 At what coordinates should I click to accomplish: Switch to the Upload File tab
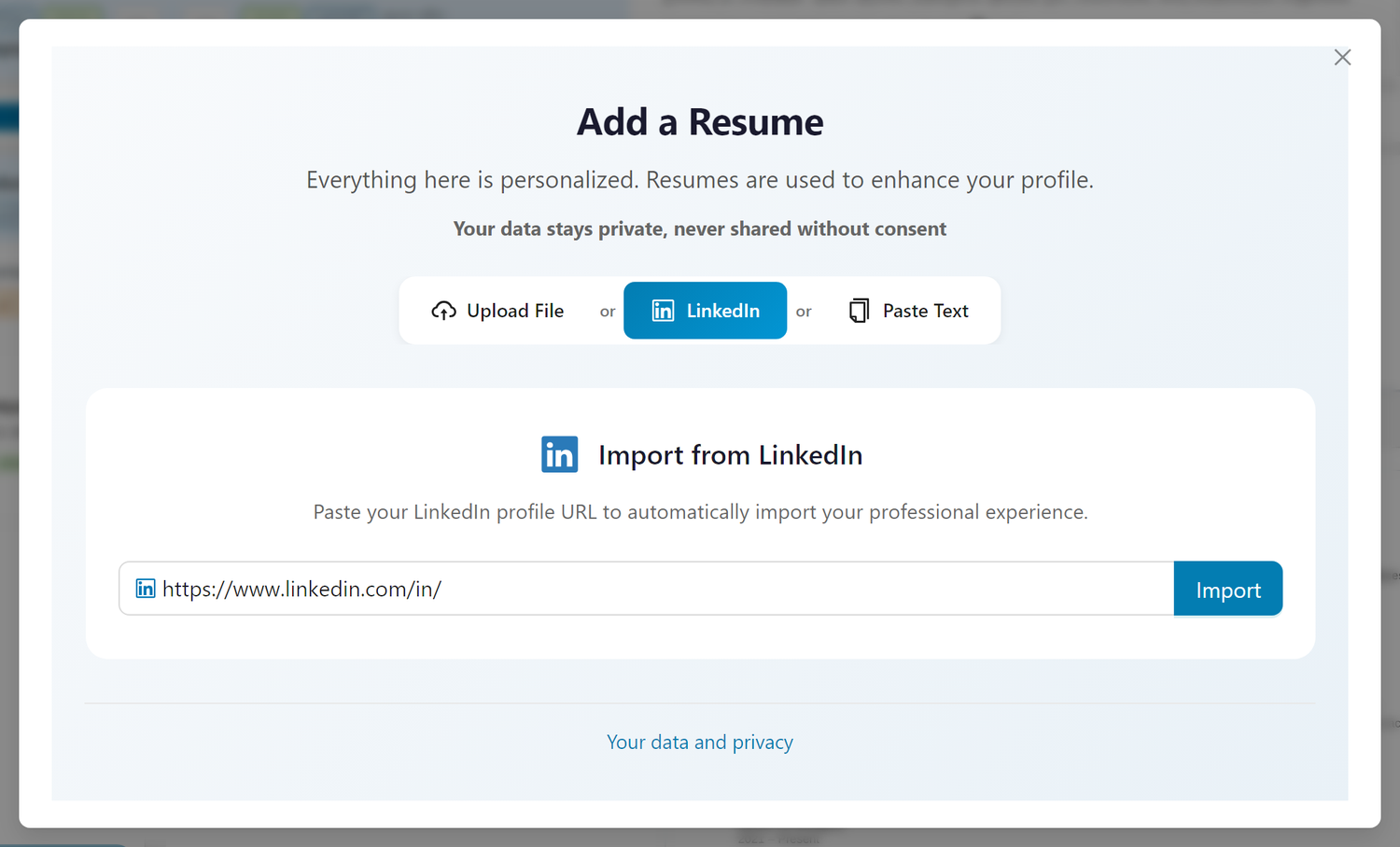pyautogui.click(x=498, y=311)
